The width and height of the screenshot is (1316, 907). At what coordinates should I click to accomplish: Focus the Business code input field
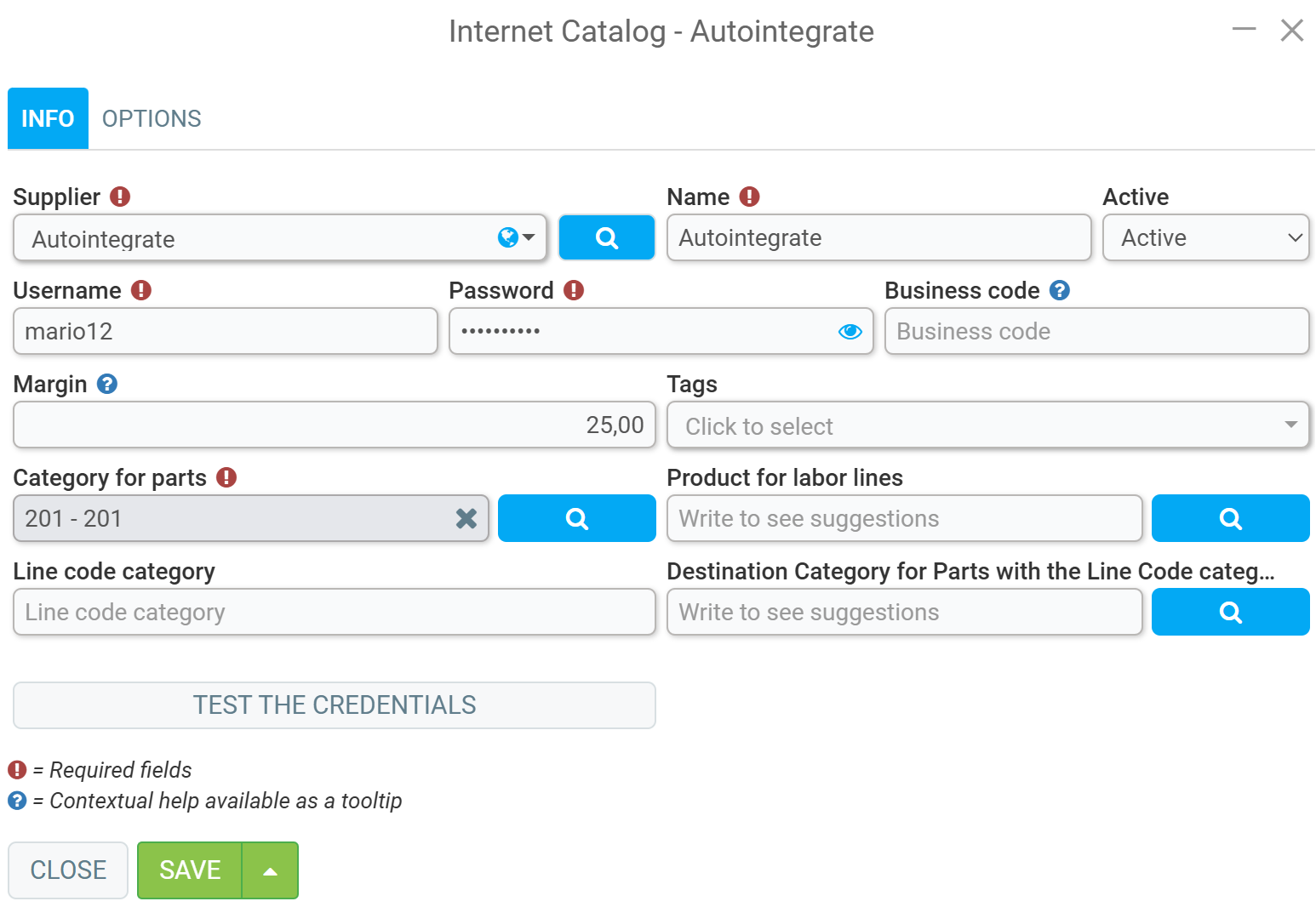1096,331
